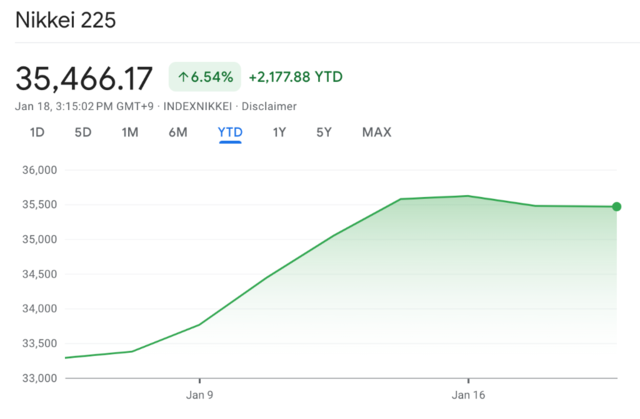Select the 1Y time range
640x419 pixels.
click(281, 132)
